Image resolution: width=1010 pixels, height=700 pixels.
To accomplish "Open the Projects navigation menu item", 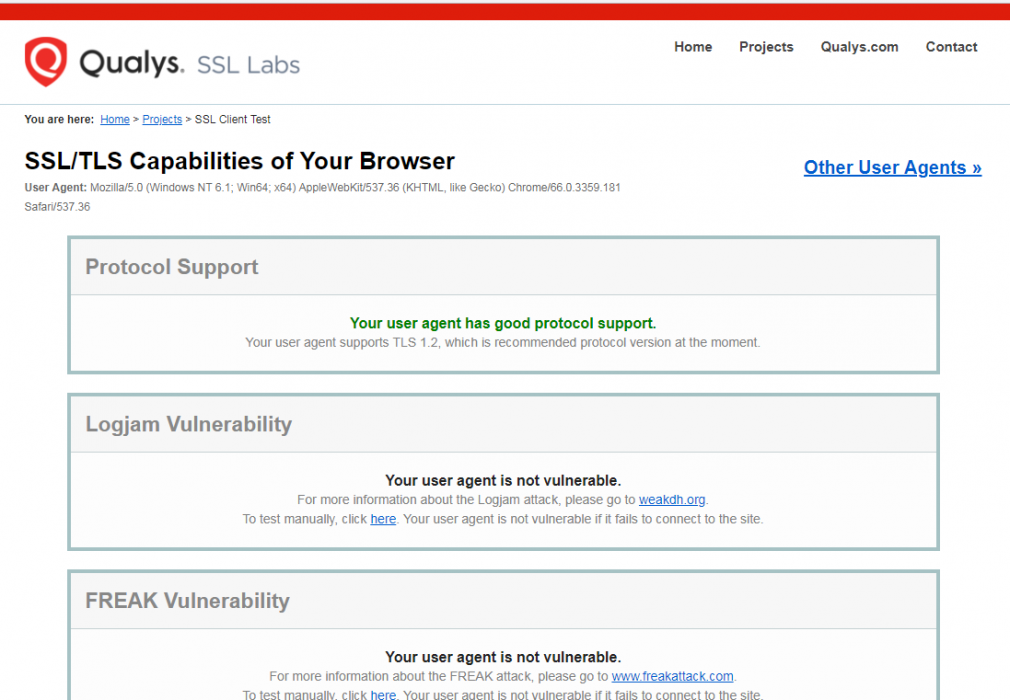I will pyautogui.click(x=766, y=47).
